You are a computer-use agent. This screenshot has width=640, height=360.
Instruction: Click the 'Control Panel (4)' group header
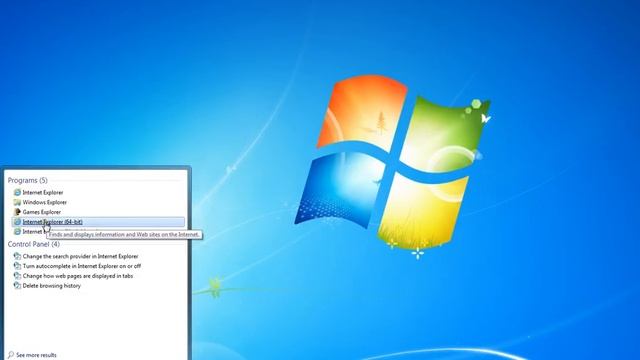pos(33,244)
